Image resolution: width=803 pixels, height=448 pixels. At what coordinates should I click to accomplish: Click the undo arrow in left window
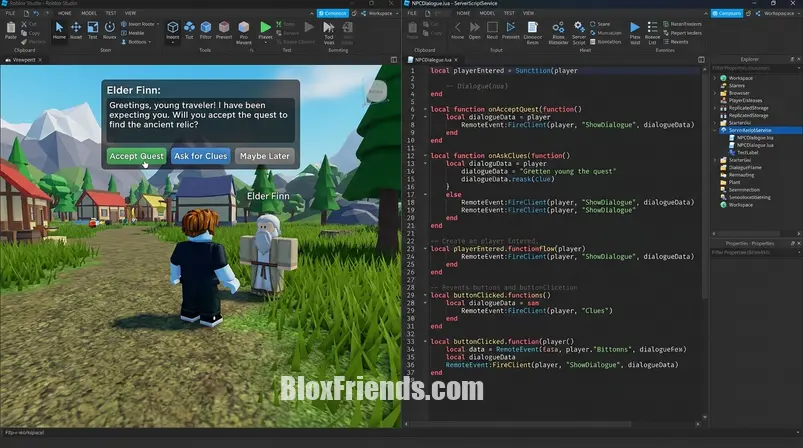[36, 13]
